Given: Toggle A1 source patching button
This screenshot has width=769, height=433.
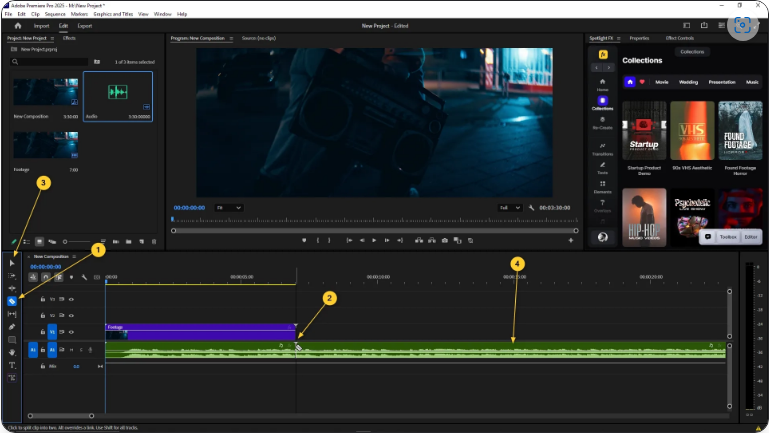Looking at the screenshot, I should (x=33, y=350).
